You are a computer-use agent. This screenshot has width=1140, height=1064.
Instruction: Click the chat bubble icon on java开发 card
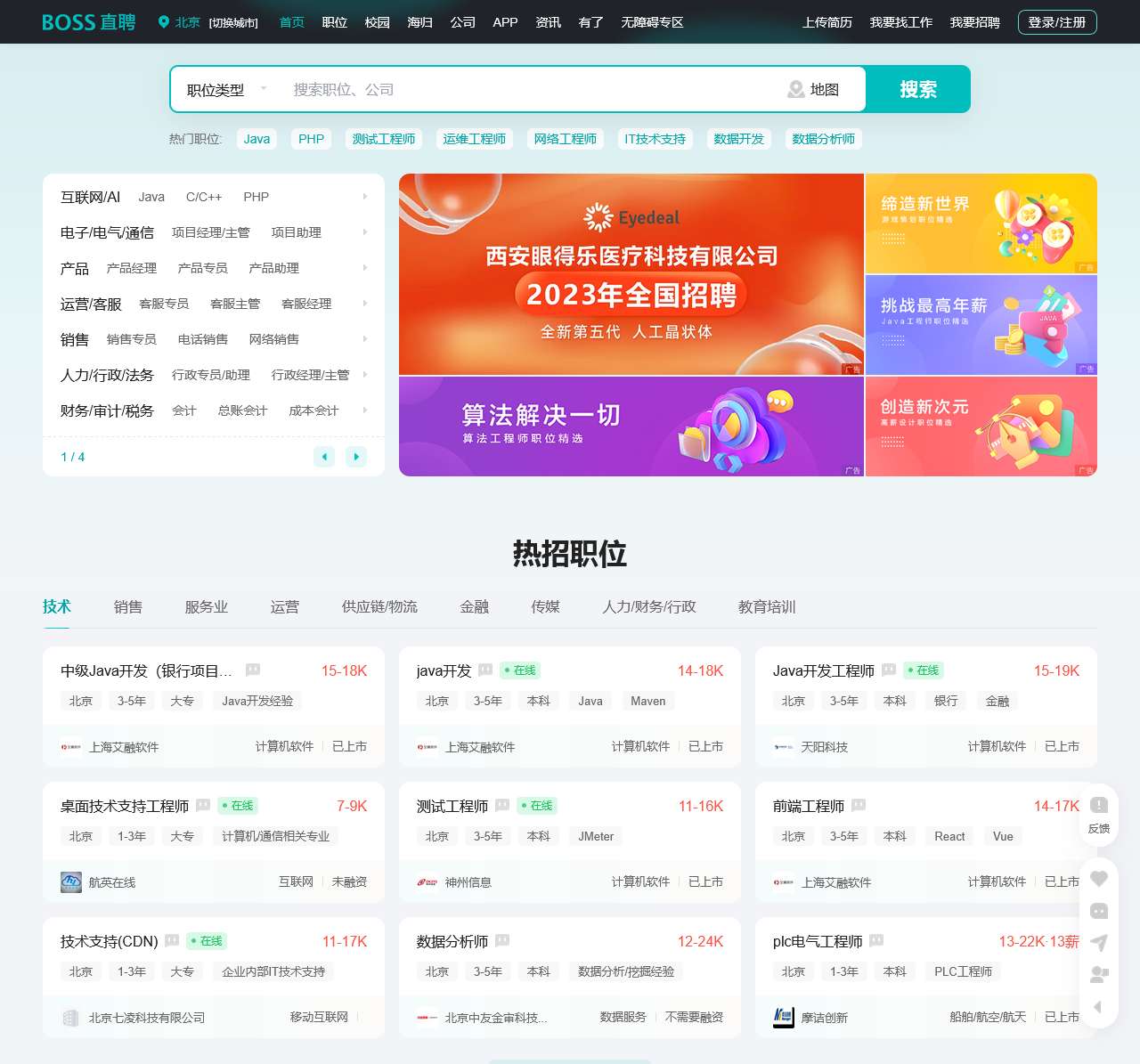pos(485,670)
